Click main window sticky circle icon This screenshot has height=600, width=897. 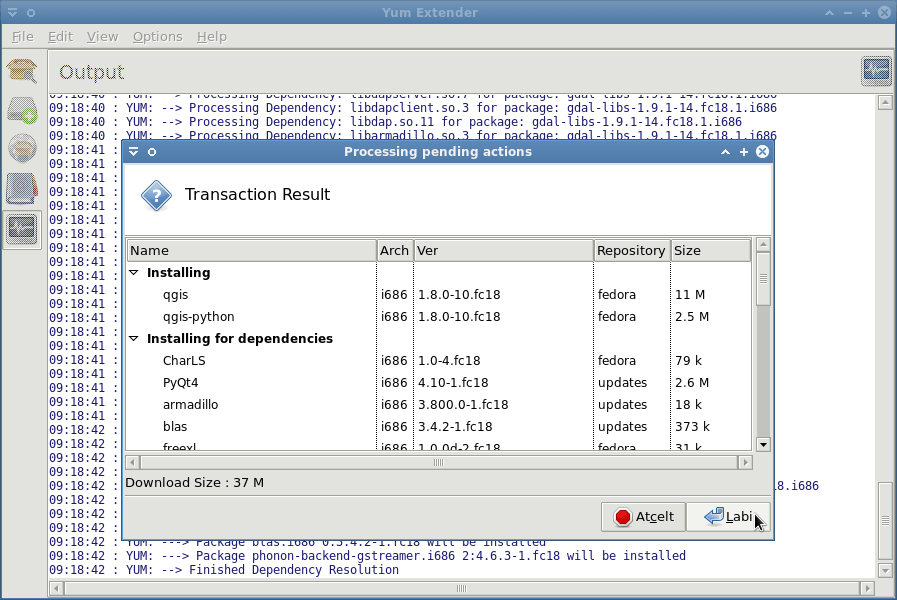click(x=31, y=13)
